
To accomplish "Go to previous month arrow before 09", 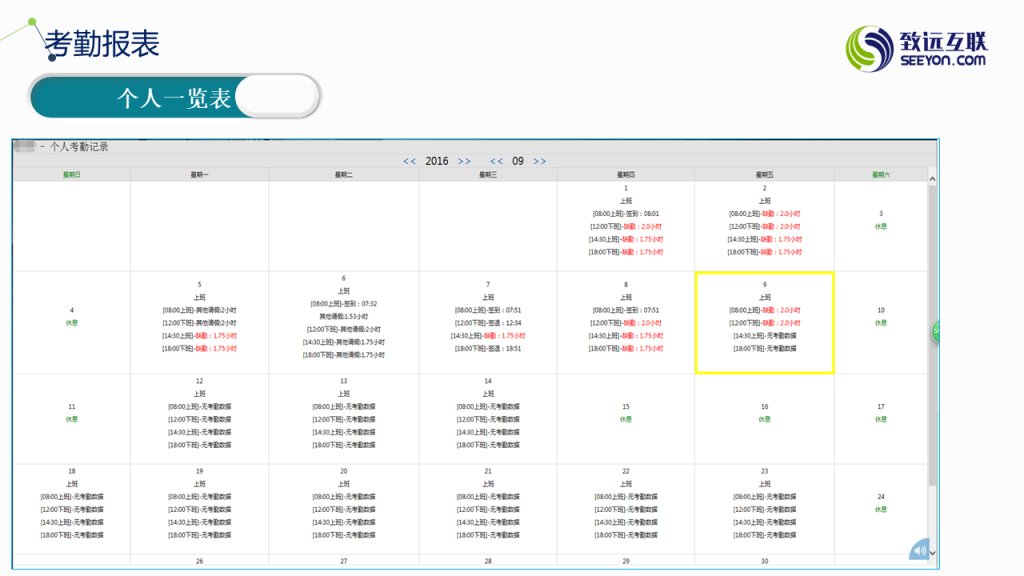I will [496, 161].
